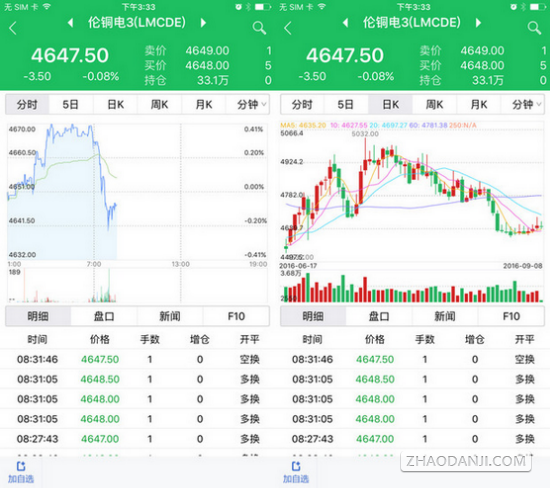Tap the daily candlestick chart on right screen
Image resolution: width=550 pixels, height=488 pixels.
click(412, 195)
